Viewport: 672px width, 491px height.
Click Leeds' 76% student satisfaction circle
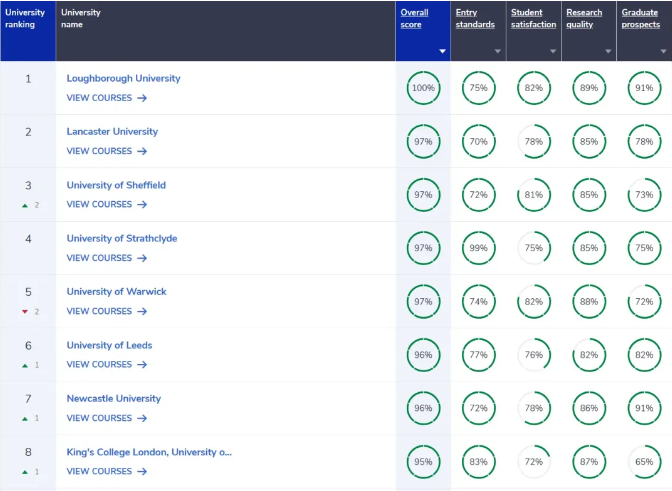534,355
